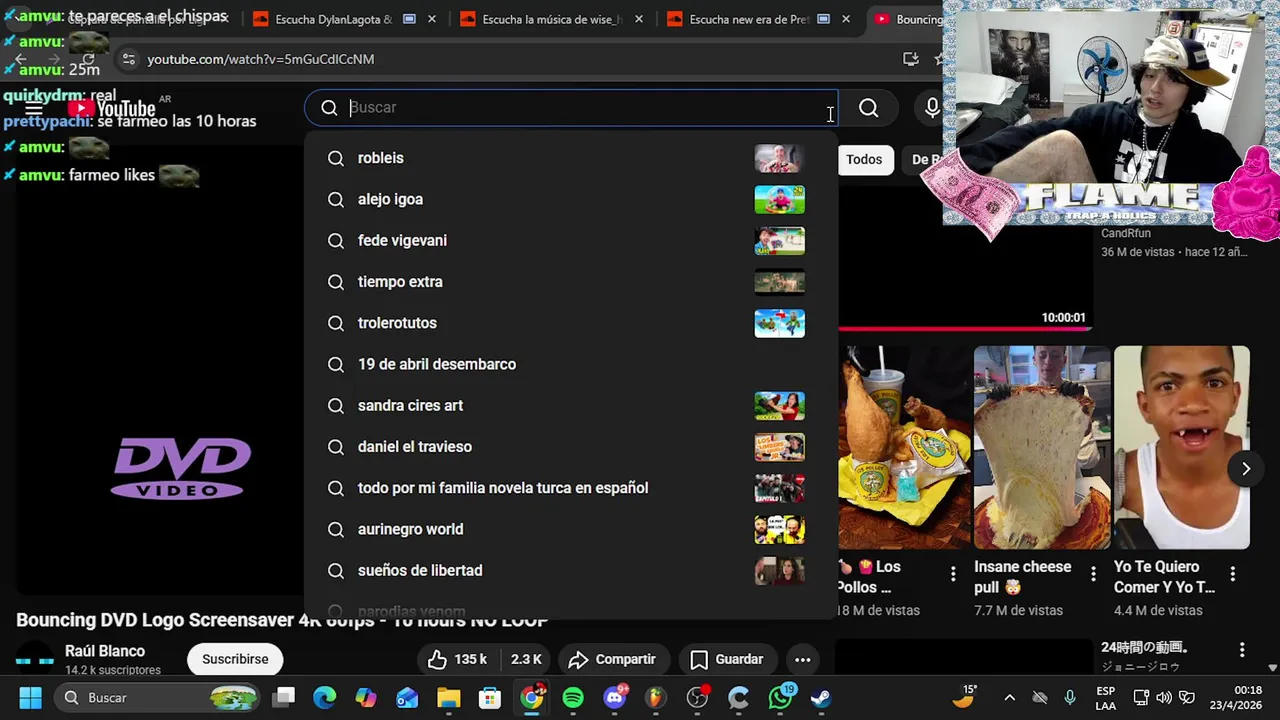Open options for the 24時間の動画 video
Image resolution: width=1280 pixels, height=720 pixels.
pos(1242,650)
